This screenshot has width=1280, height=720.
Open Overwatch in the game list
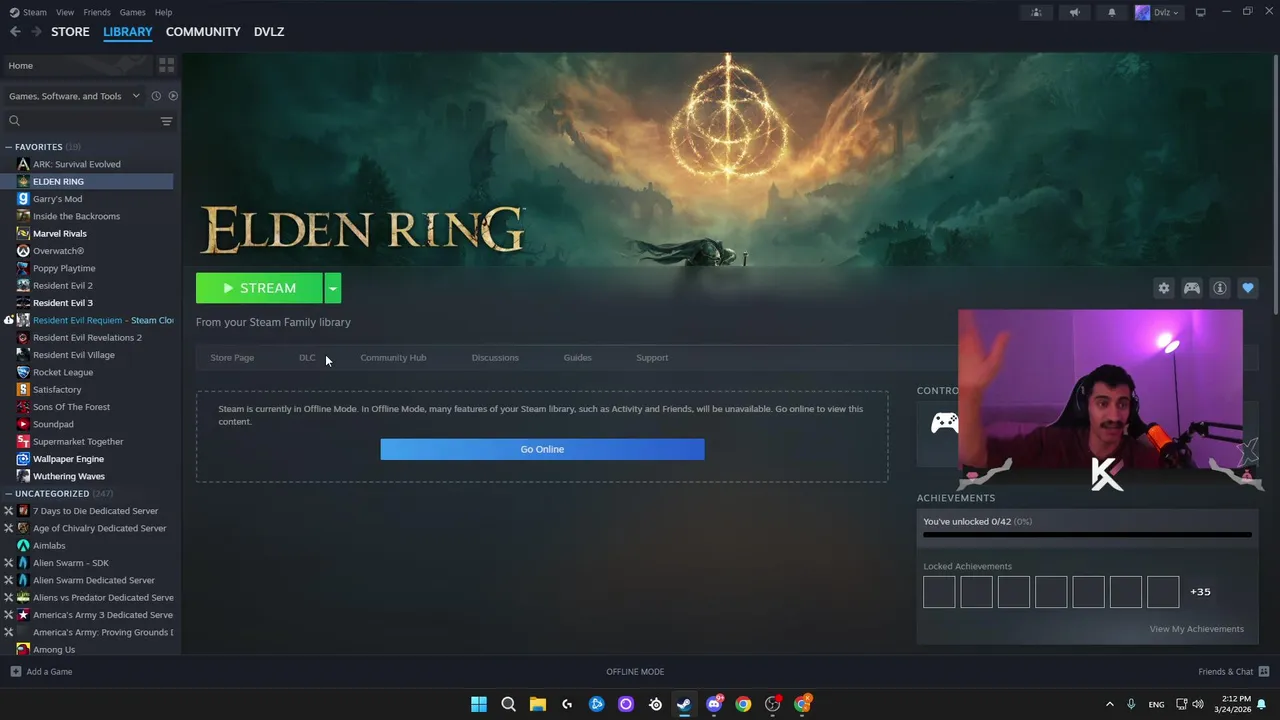(58, 251)
